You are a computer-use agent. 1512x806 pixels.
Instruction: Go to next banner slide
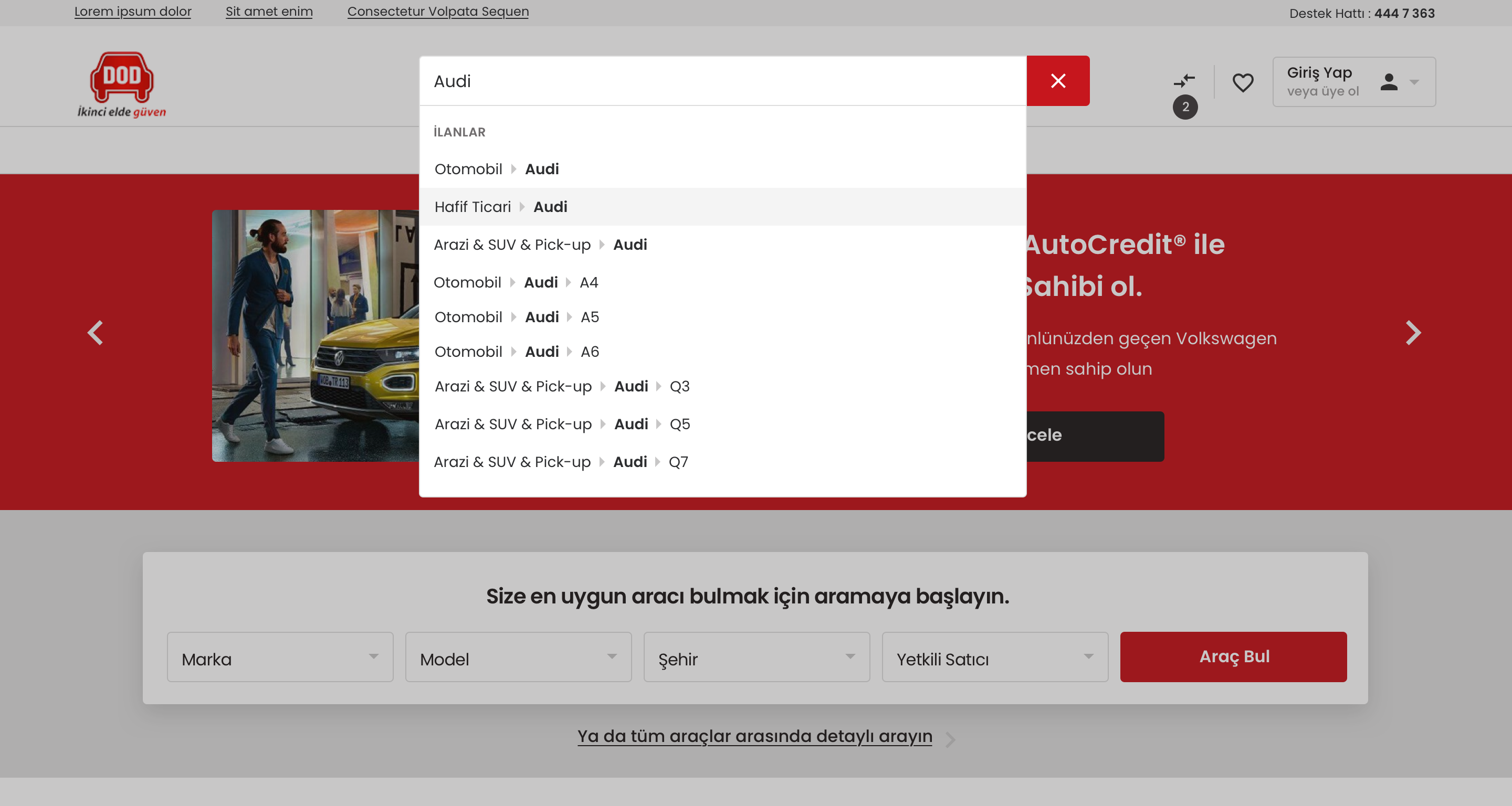click(x=1413, y=333)
